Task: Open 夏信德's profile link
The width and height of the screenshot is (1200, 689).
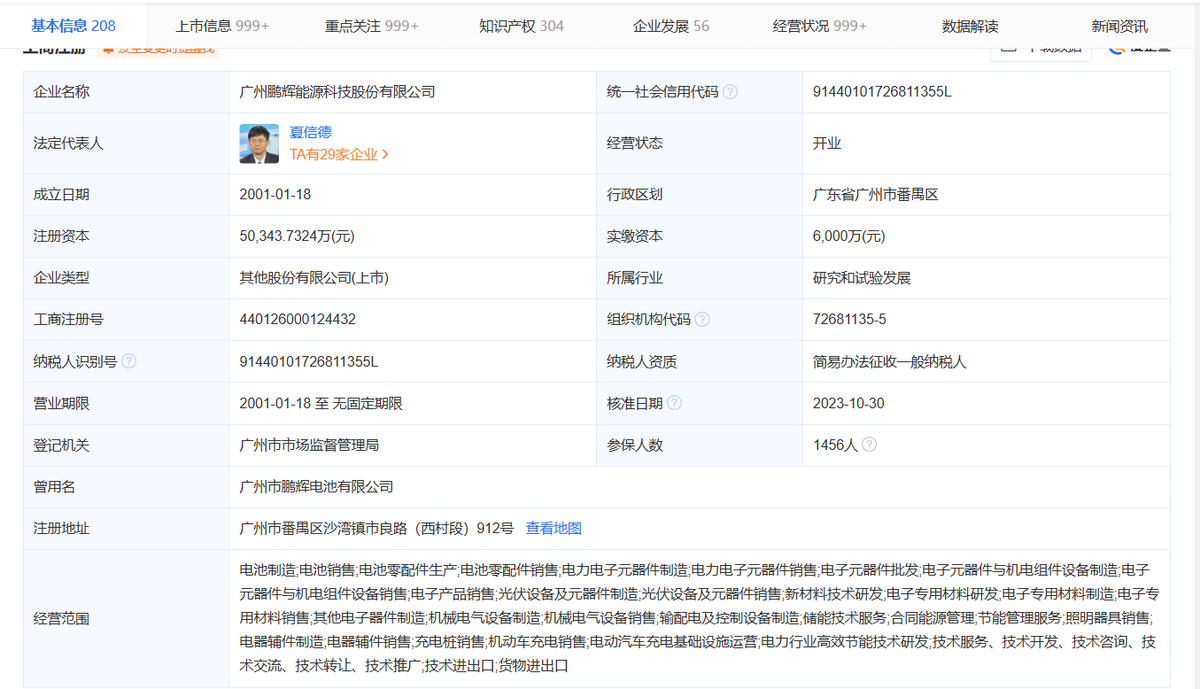Action: pos(310,132)
